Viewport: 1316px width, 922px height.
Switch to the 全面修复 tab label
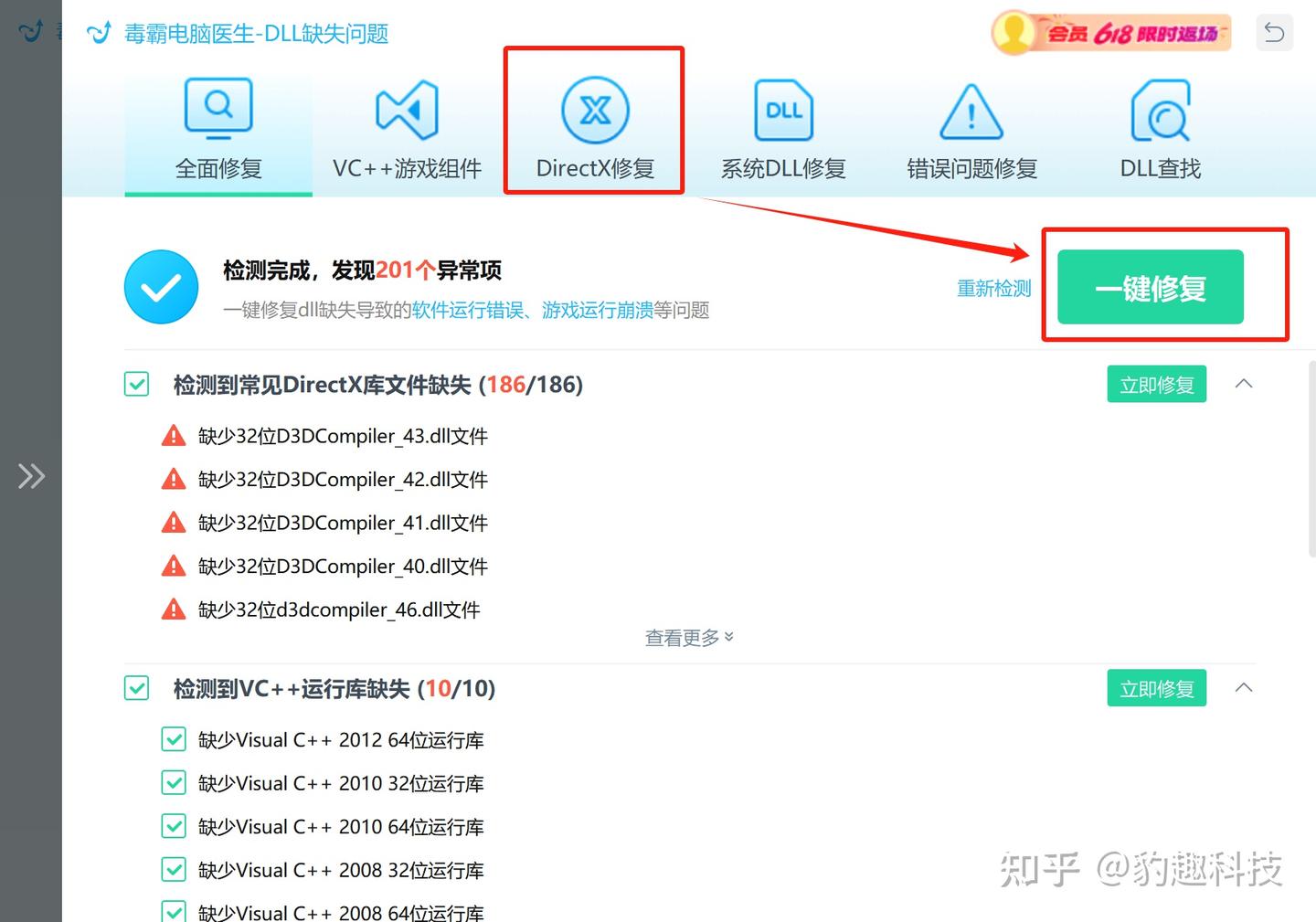click(218, 169)
